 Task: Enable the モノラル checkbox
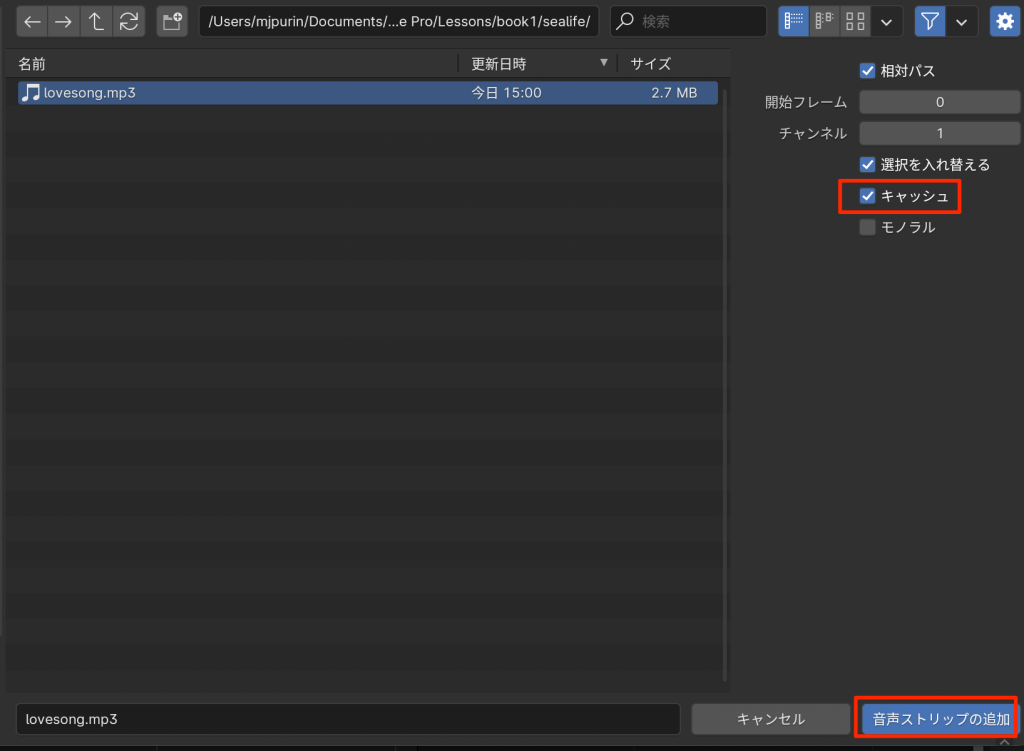(x=868, y=227)
